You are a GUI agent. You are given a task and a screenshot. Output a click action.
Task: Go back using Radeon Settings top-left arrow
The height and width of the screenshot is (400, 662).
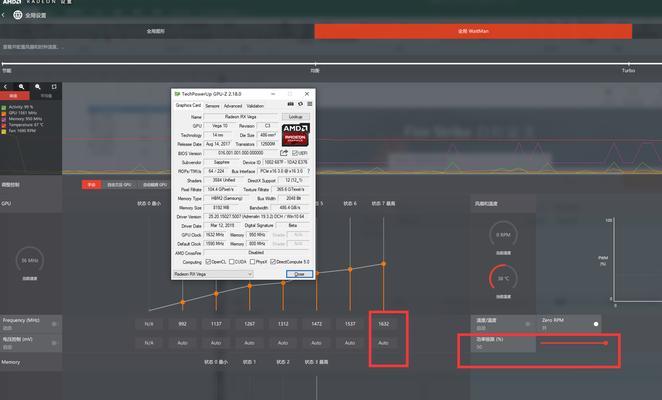(3, 15)
